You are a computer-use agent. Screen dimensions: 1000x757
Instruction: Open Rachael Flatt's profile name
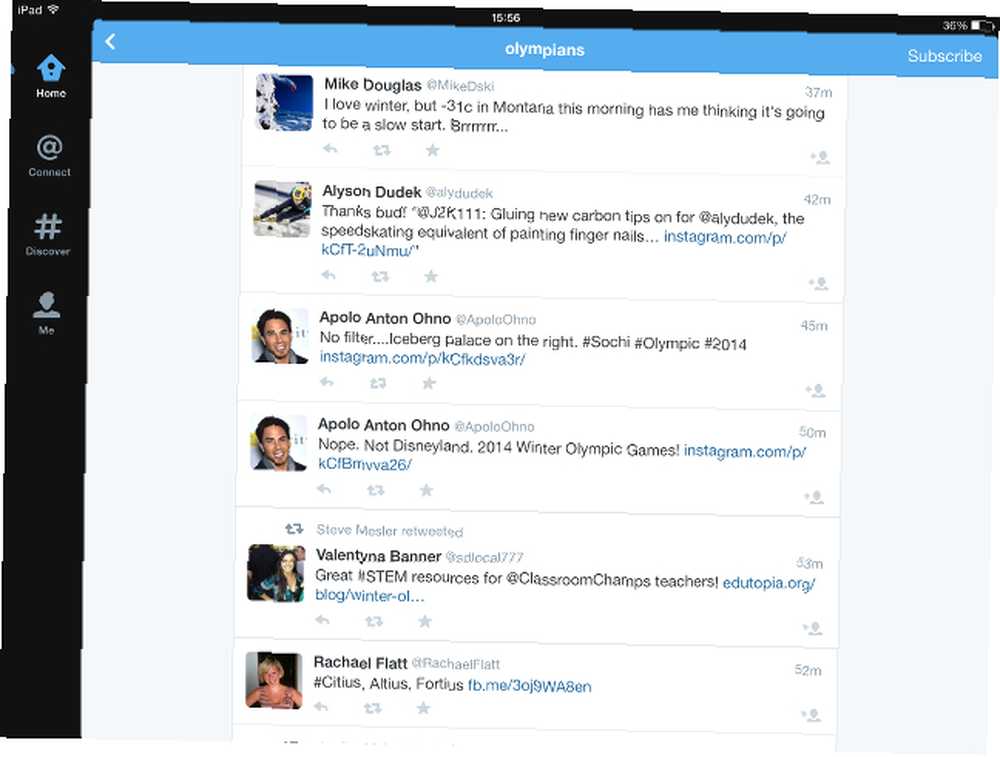click(360, 663)
